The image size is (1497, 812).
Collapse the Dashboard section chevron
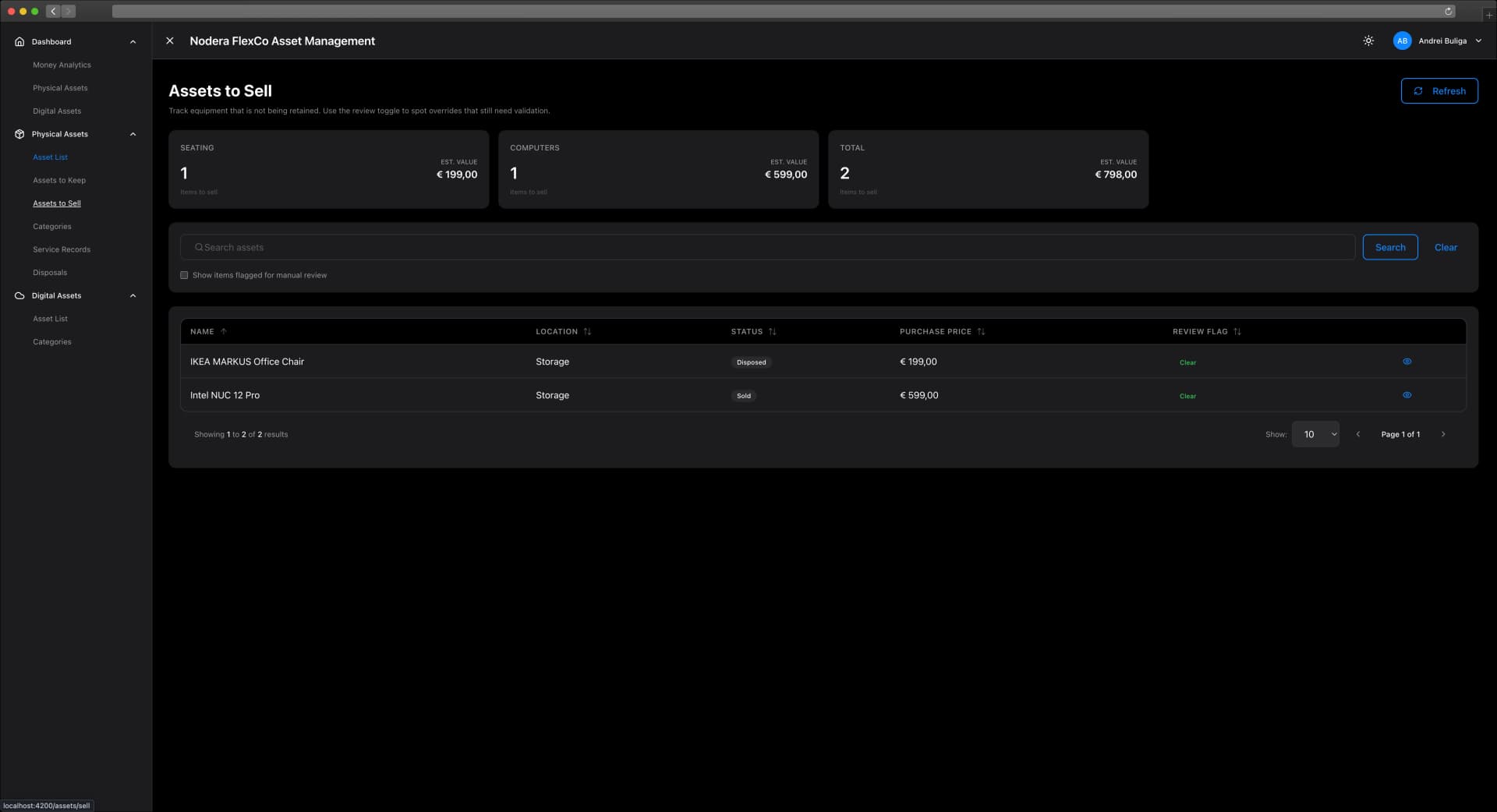(133, 41)
